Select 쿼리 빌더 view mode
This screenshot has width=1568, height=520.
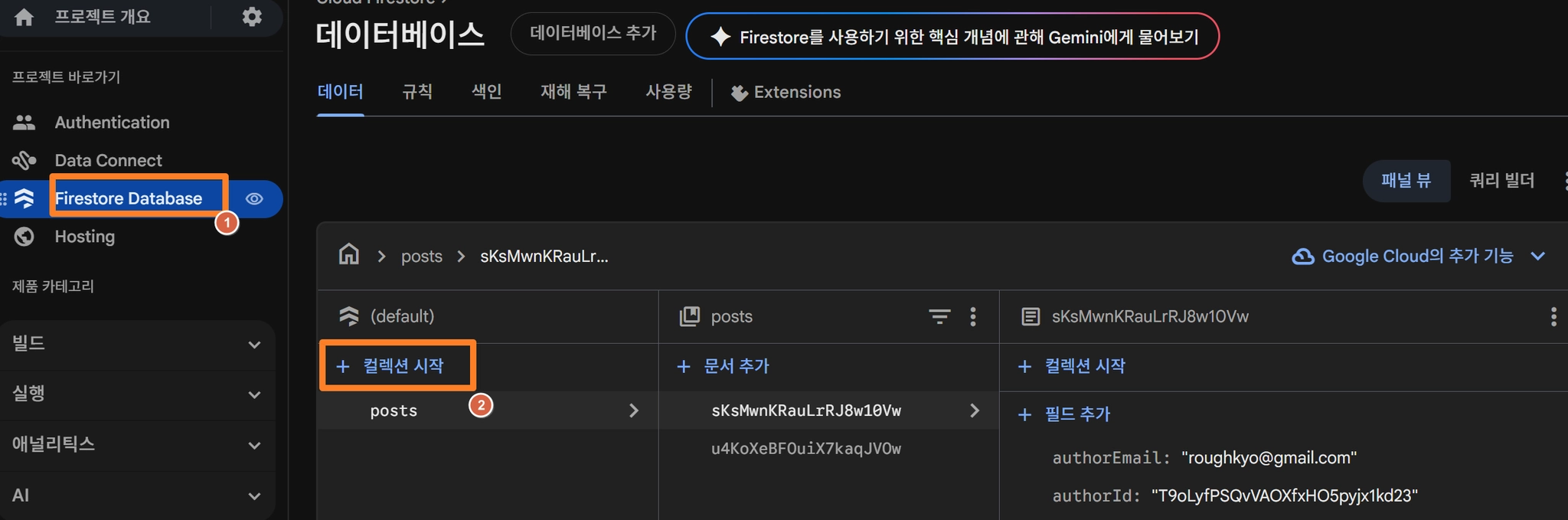coord(1502,181)
